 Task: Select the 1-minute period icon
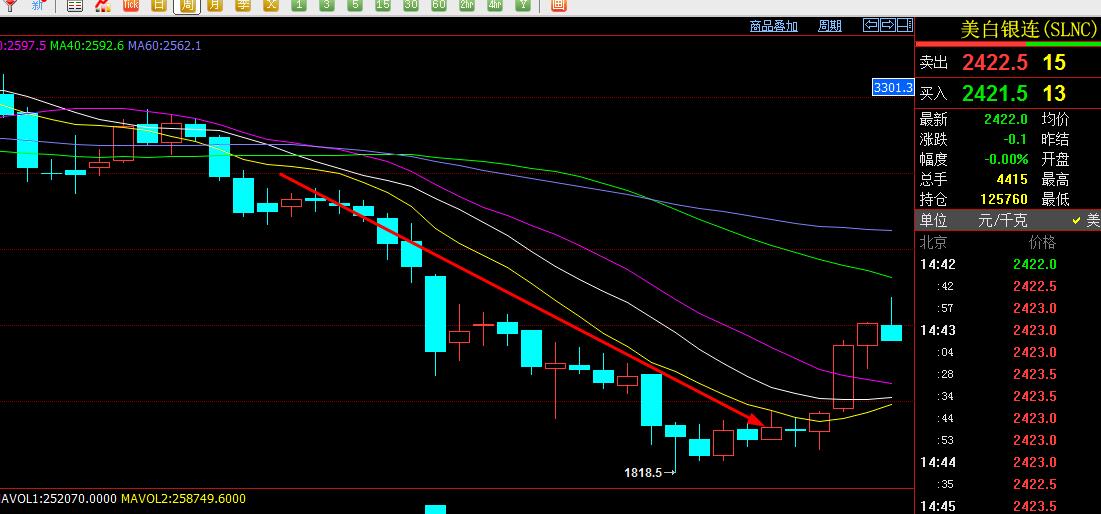click(299, 6)
